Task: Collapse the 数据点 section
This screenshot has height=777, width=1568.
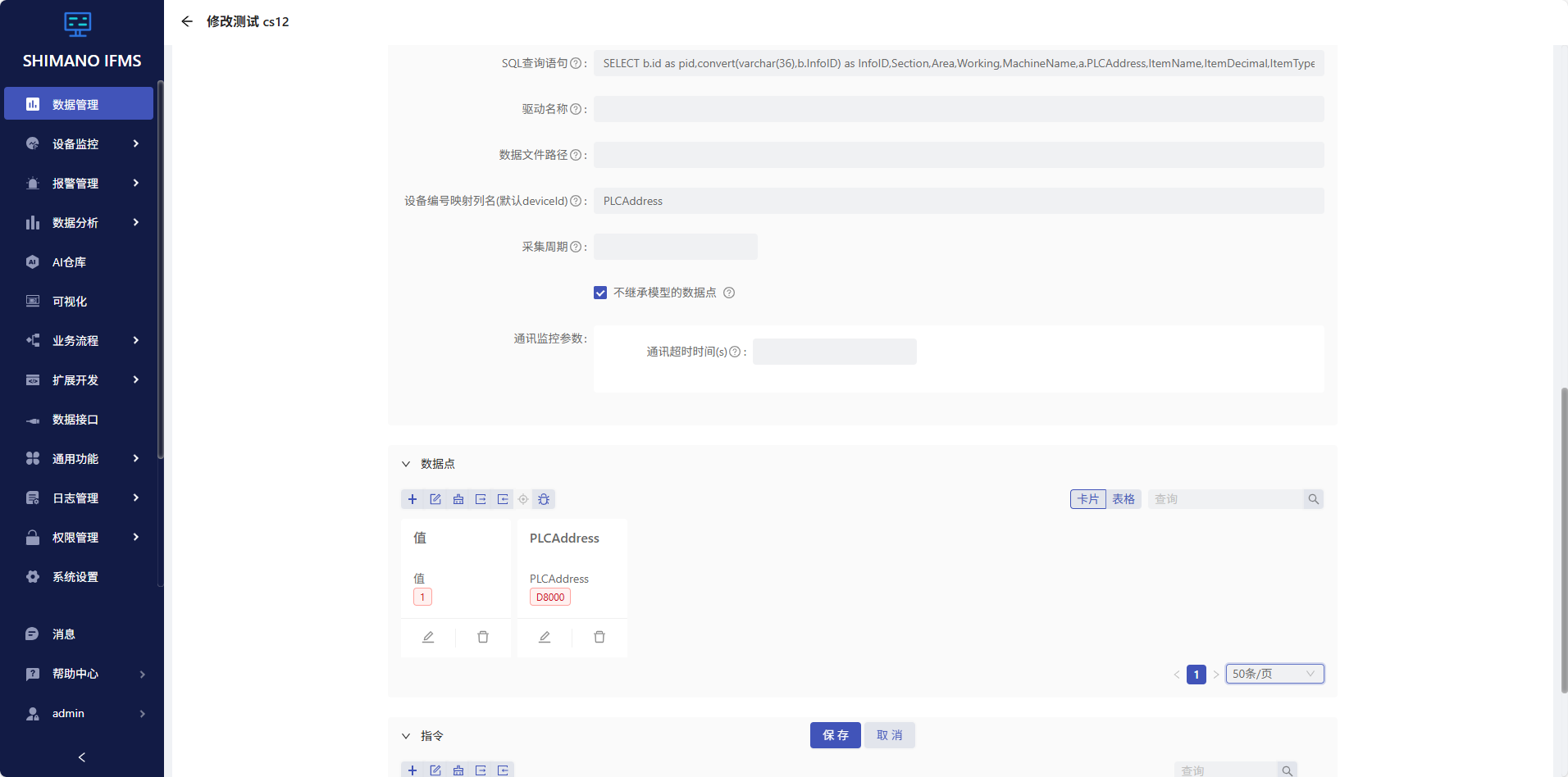Action: tap(407, 463)
